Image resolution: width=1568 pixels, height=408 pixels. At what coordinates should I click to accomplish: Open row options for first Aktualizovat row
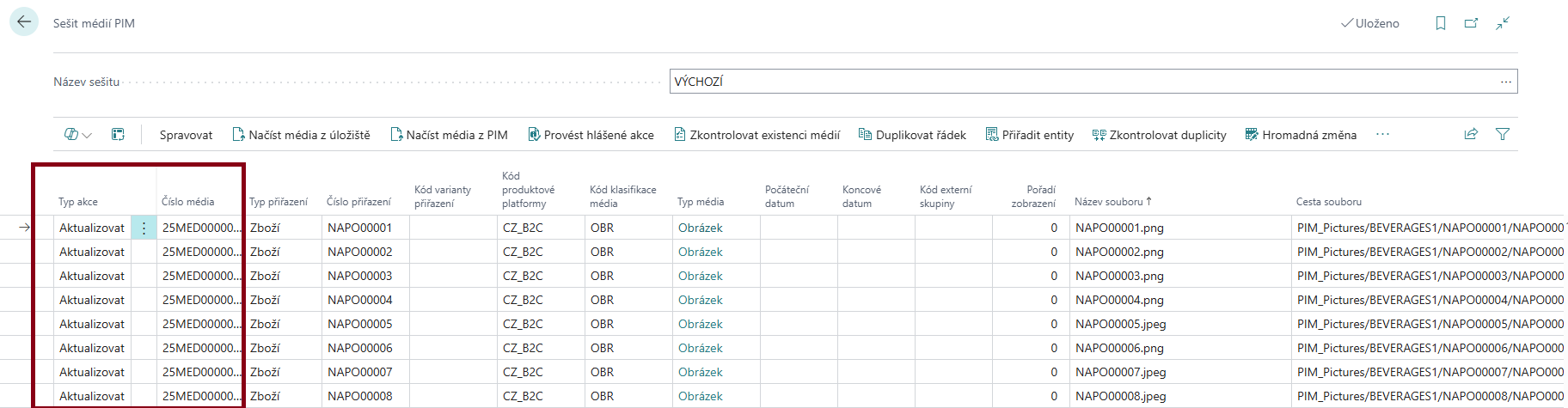(144, 228)
